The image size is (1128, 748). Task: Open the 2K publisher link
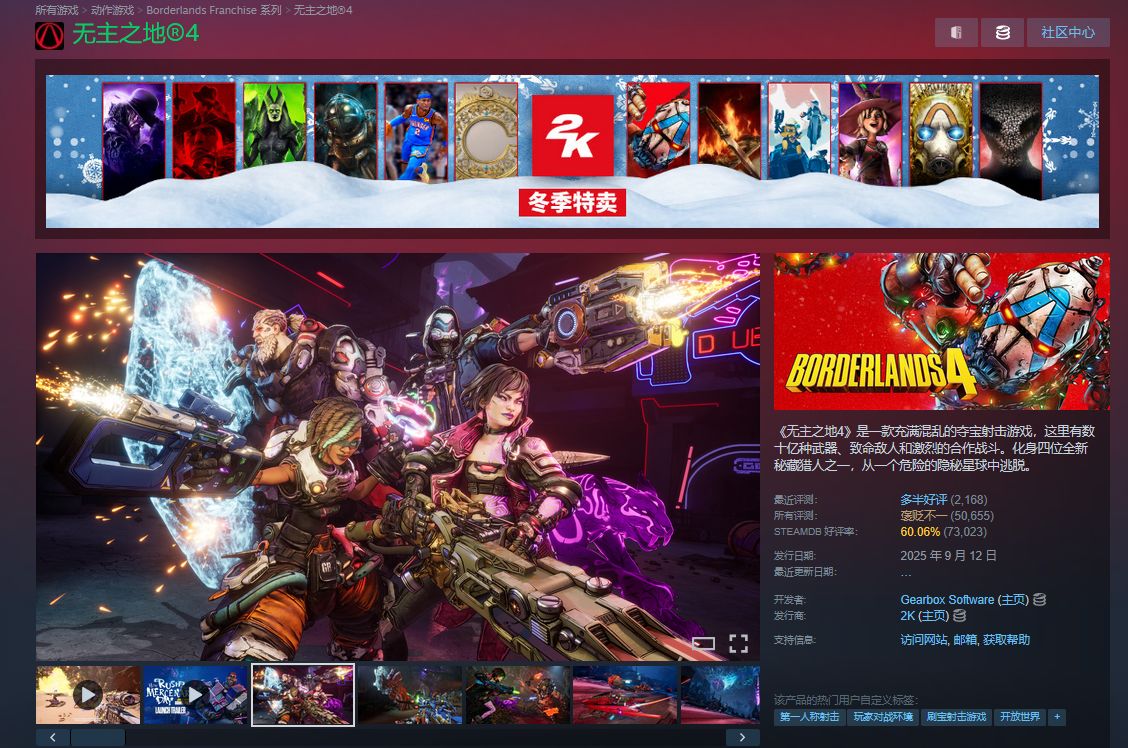907,616
